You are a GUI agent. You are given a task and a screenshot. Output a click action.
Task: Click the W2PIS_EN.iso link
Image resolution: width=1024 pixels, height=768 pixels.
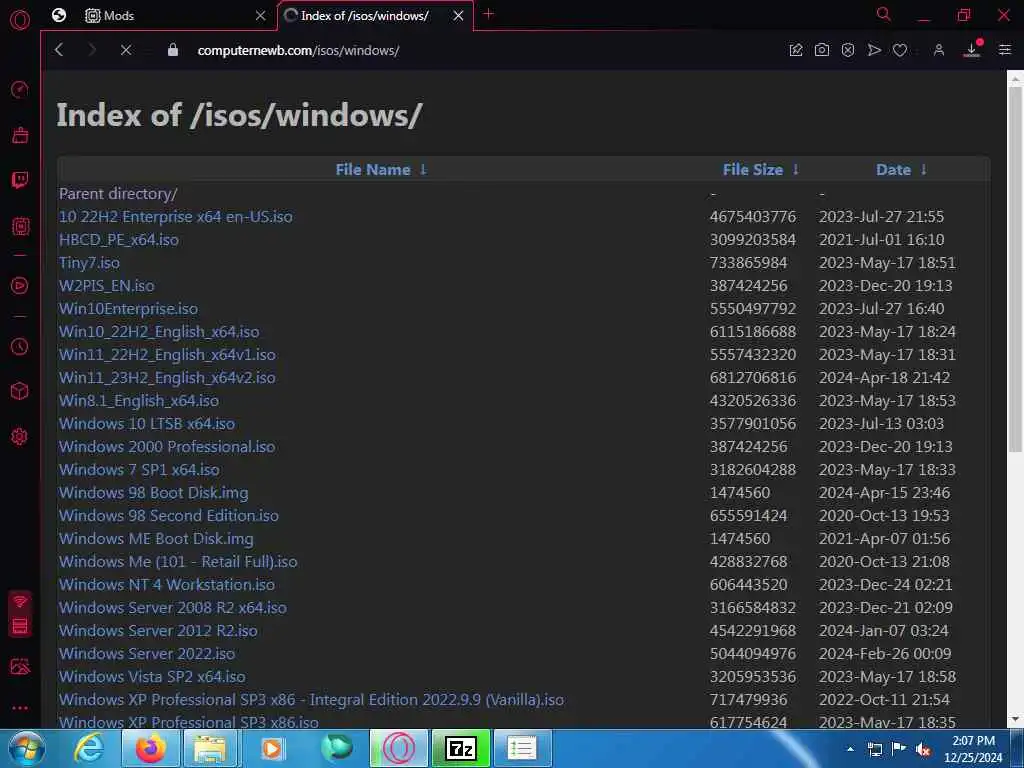tap(106, 285)
